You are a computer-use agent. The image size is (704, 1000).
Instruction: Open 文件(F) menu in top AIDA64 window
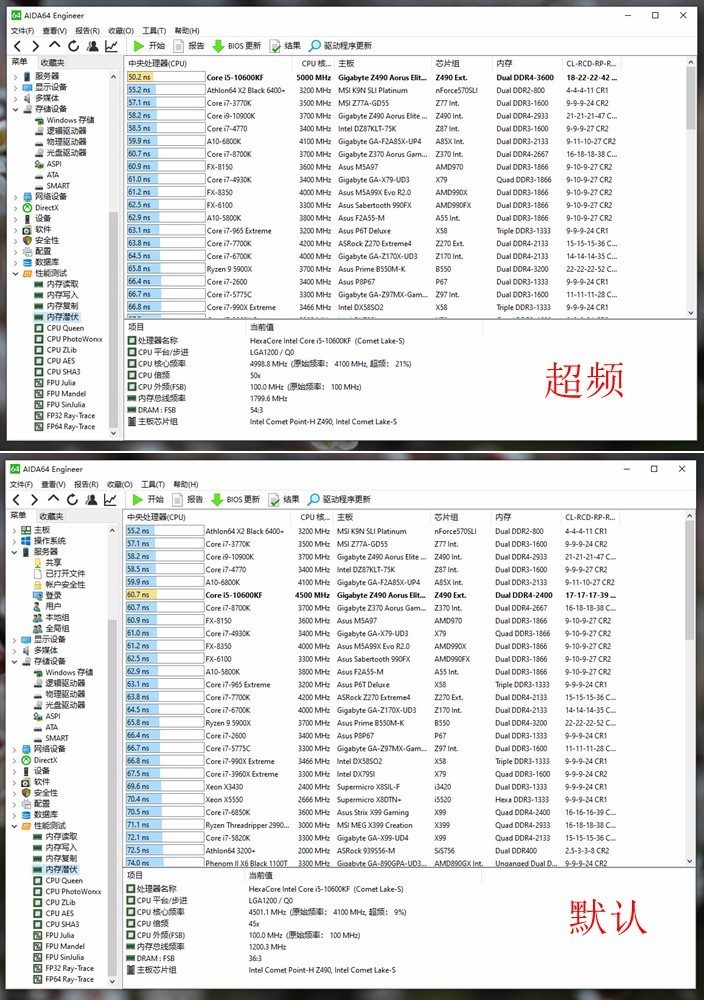[22, 31]
